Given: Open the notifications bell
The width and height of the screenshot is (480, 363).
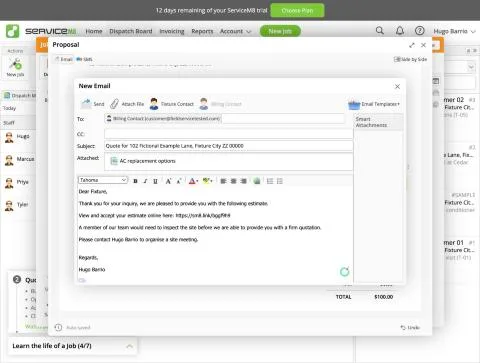Looking at the screenshot, I should click(x=400, y=31).
